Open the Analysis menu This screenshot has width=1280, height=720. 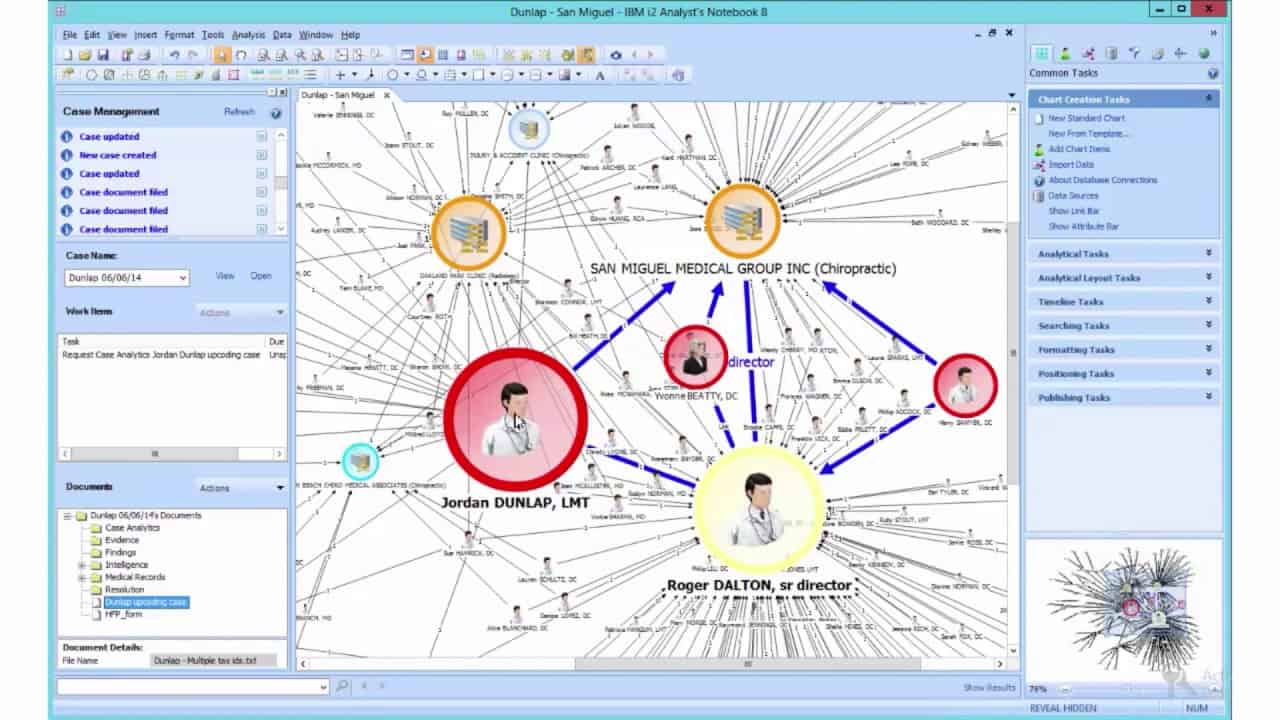pos(249,35)
